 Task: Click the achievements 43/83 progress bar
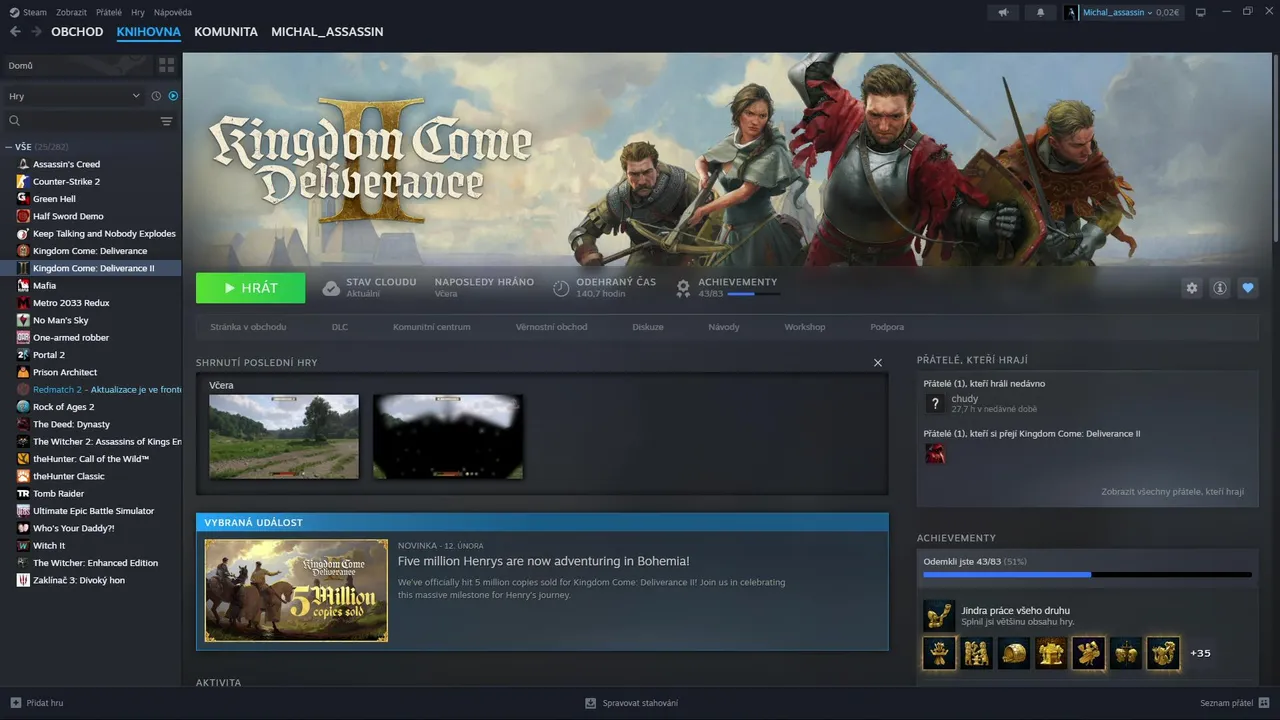[1087, 575]
